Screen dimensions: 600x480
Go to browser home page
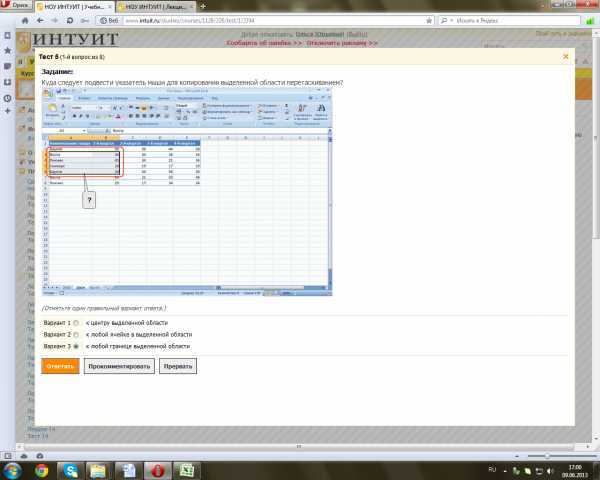point(25,20)
